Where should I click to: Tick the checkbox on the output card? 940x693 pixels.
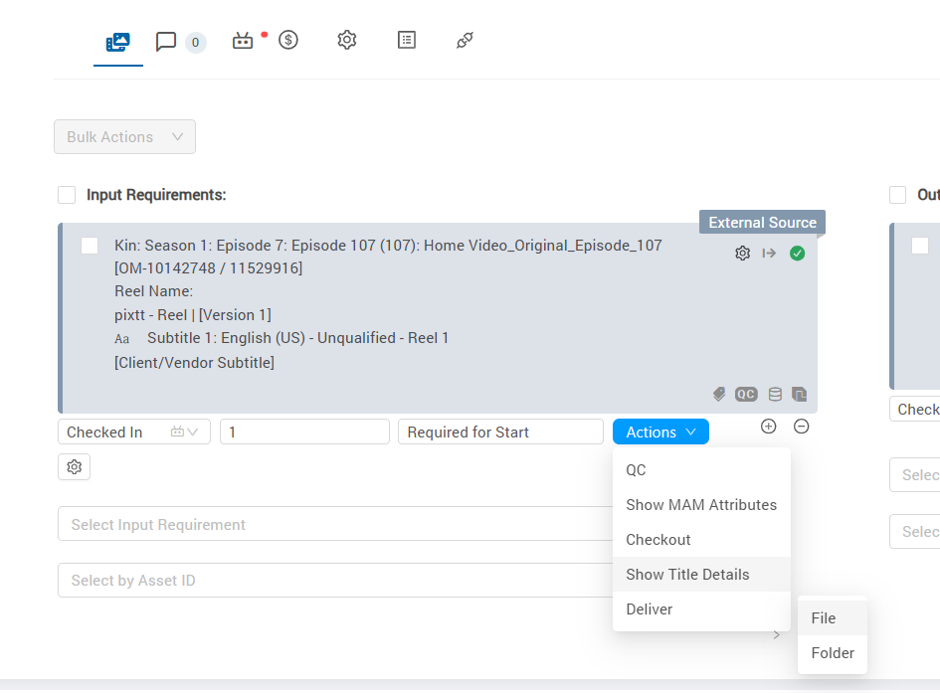click(920, 245)
